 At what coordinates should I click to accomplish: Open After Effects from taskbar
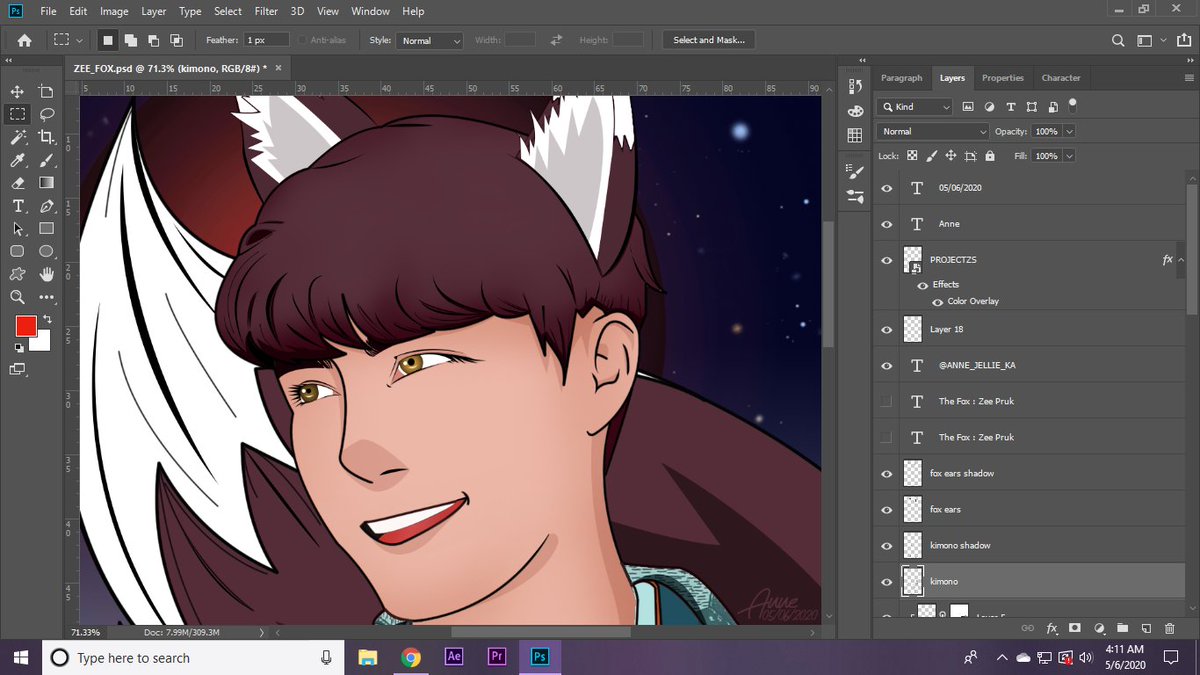[x=453, y=657]
